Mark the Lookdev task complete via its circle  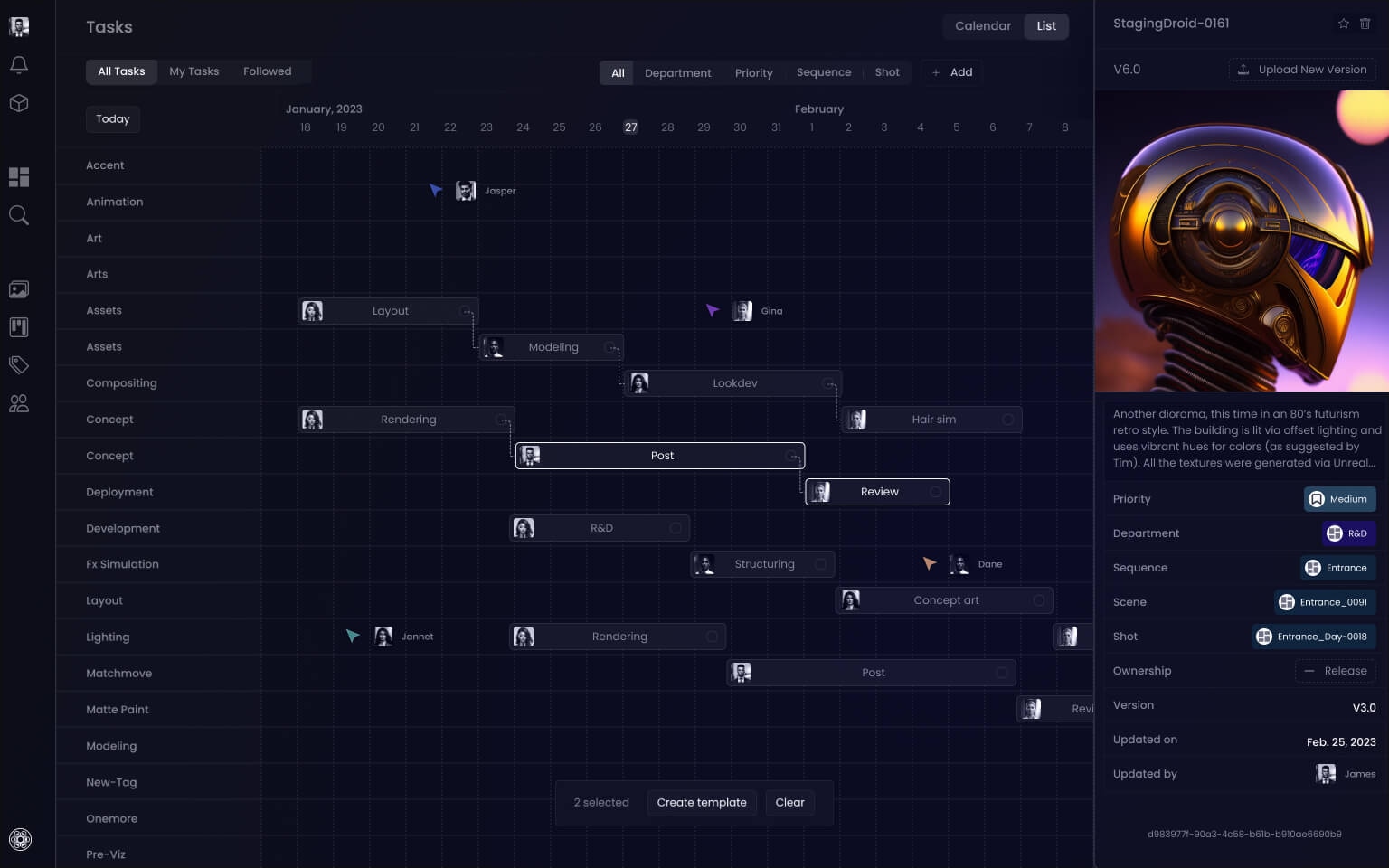(x=828, y=382)
